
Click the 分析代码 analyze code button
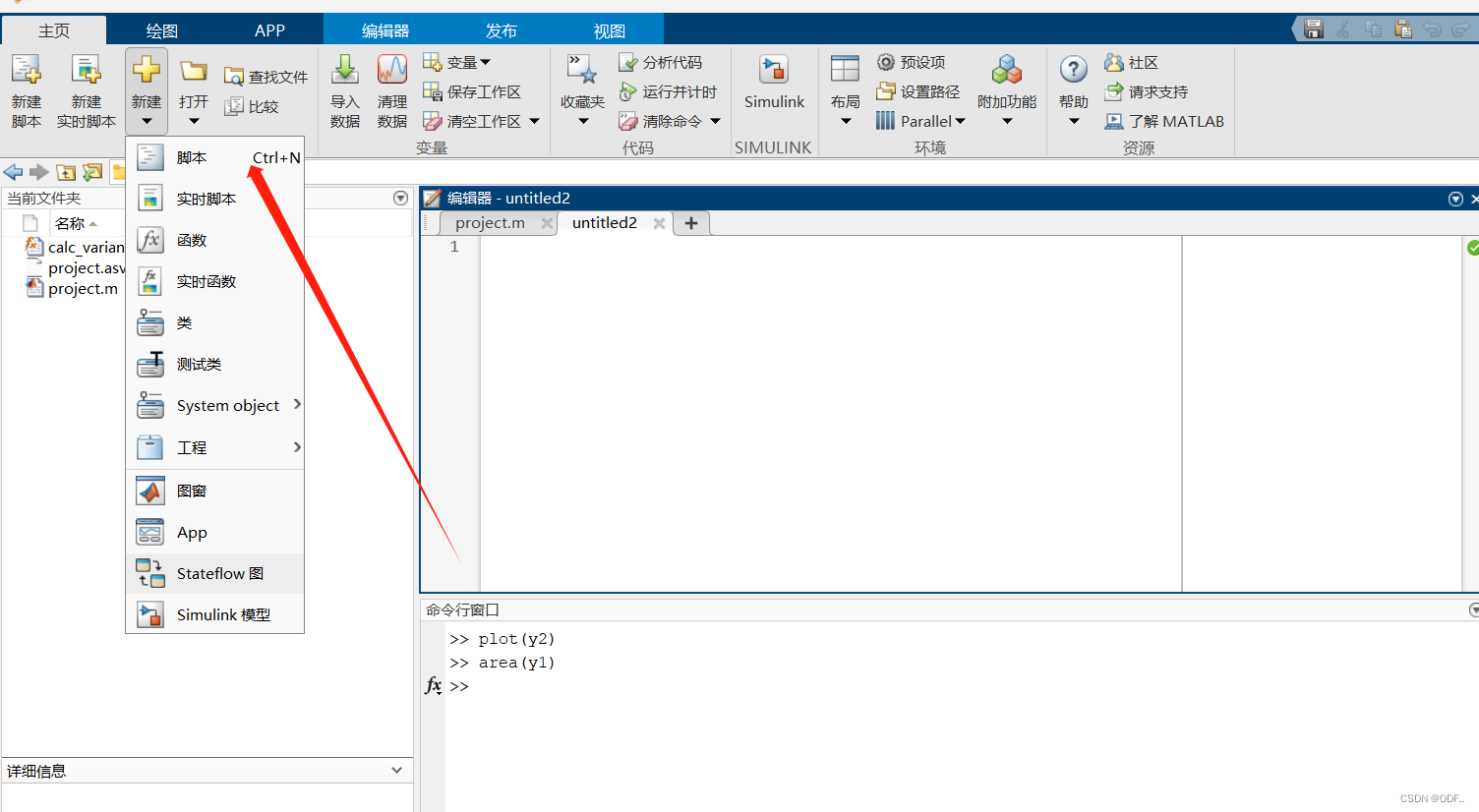(661, 62)
